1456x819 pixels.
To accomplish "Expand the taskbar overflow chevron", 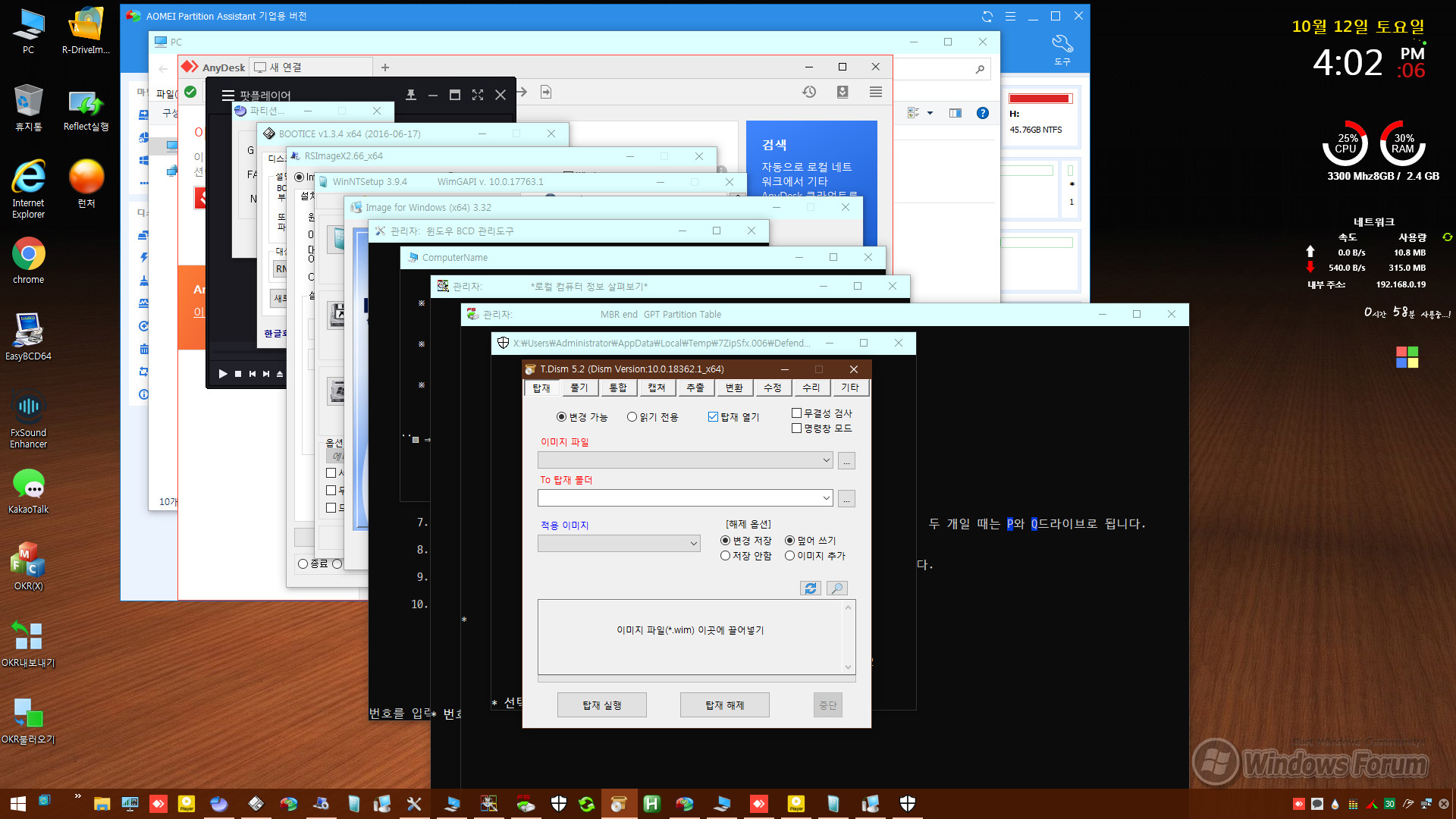I will [x=77, y=796].
